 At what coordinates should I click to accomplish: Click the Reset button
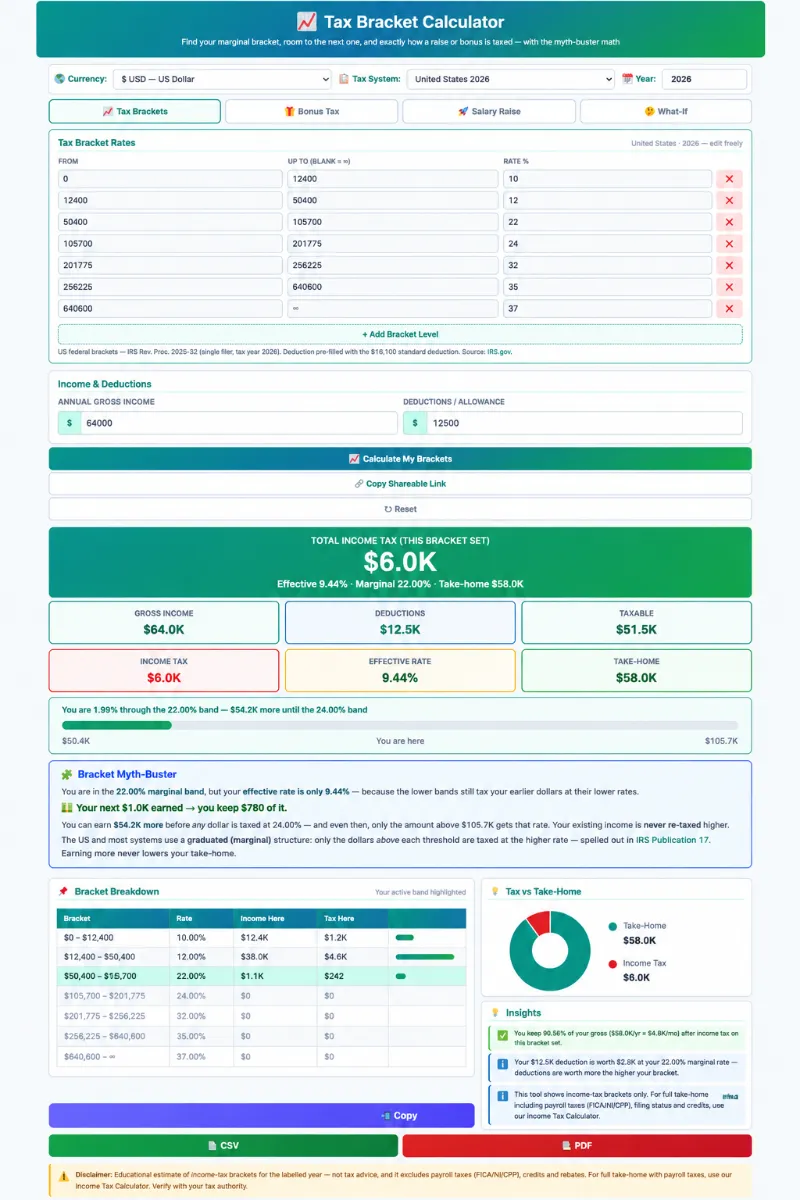tap(400, 509)
